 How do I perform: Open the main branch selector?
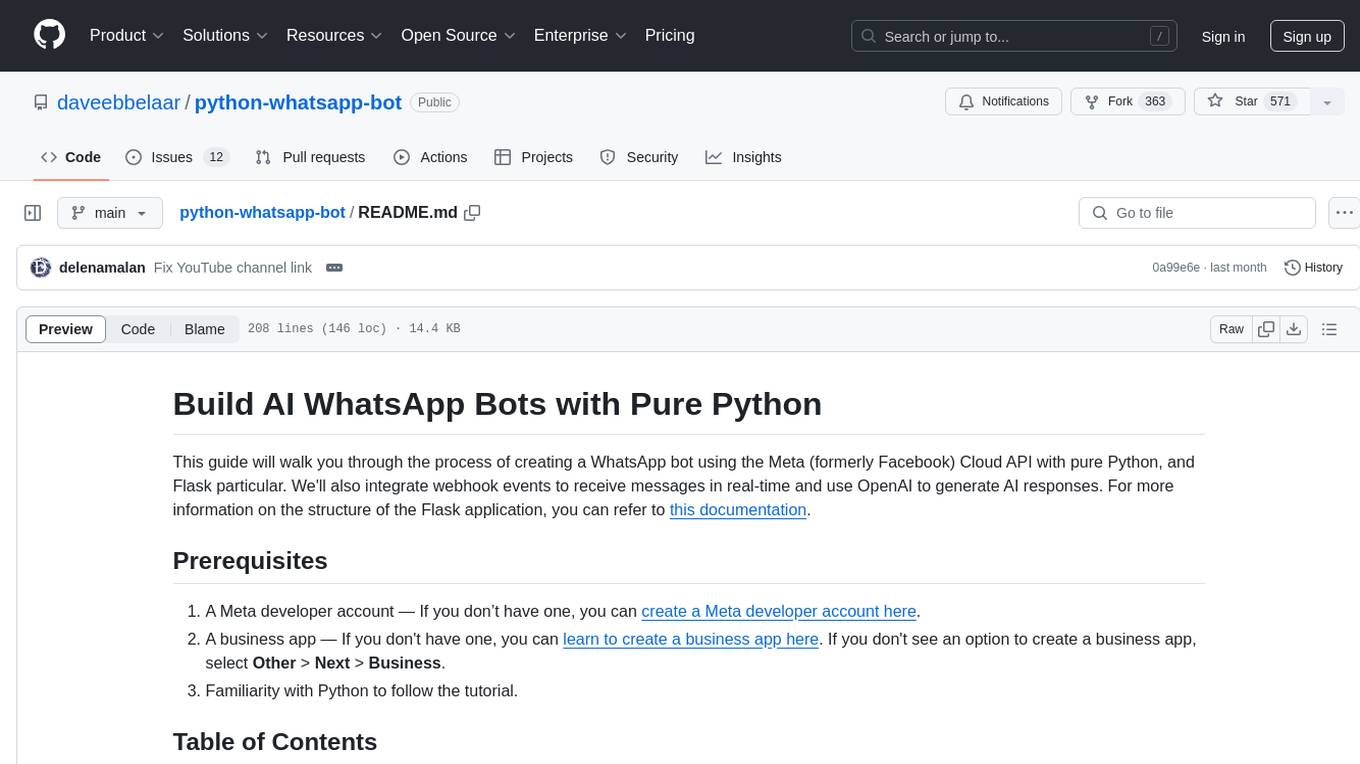click(x=109, y=213)
